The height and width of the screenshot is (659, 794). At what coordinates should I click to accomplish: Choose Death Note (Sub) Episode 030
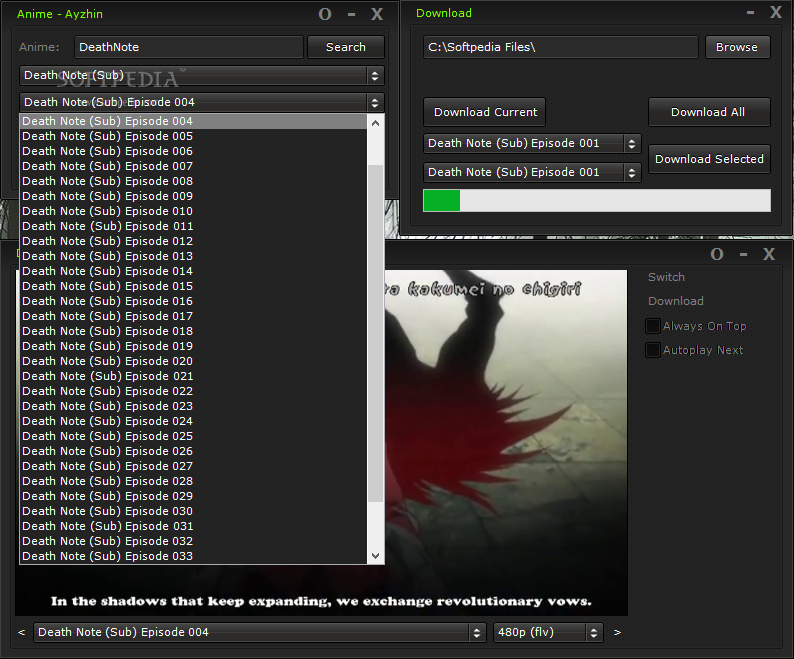(193, 511)
